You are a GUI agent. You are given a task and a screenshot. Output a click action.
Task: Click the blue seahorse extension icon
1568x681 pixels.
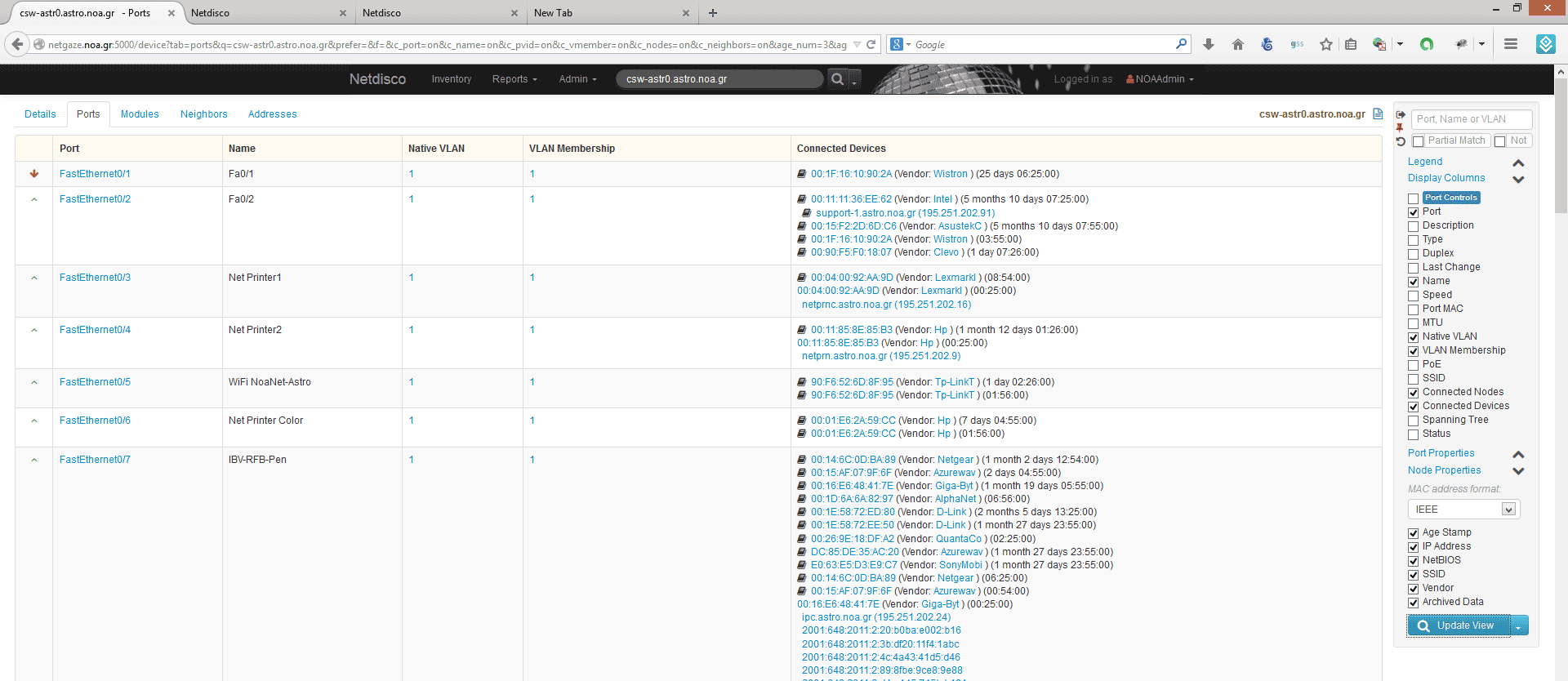[x=1267, y=44]
